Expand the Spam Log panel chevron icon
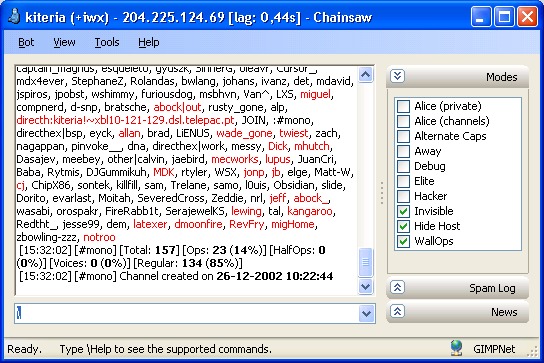Screen dimensions: 544x363 [397, 288]
